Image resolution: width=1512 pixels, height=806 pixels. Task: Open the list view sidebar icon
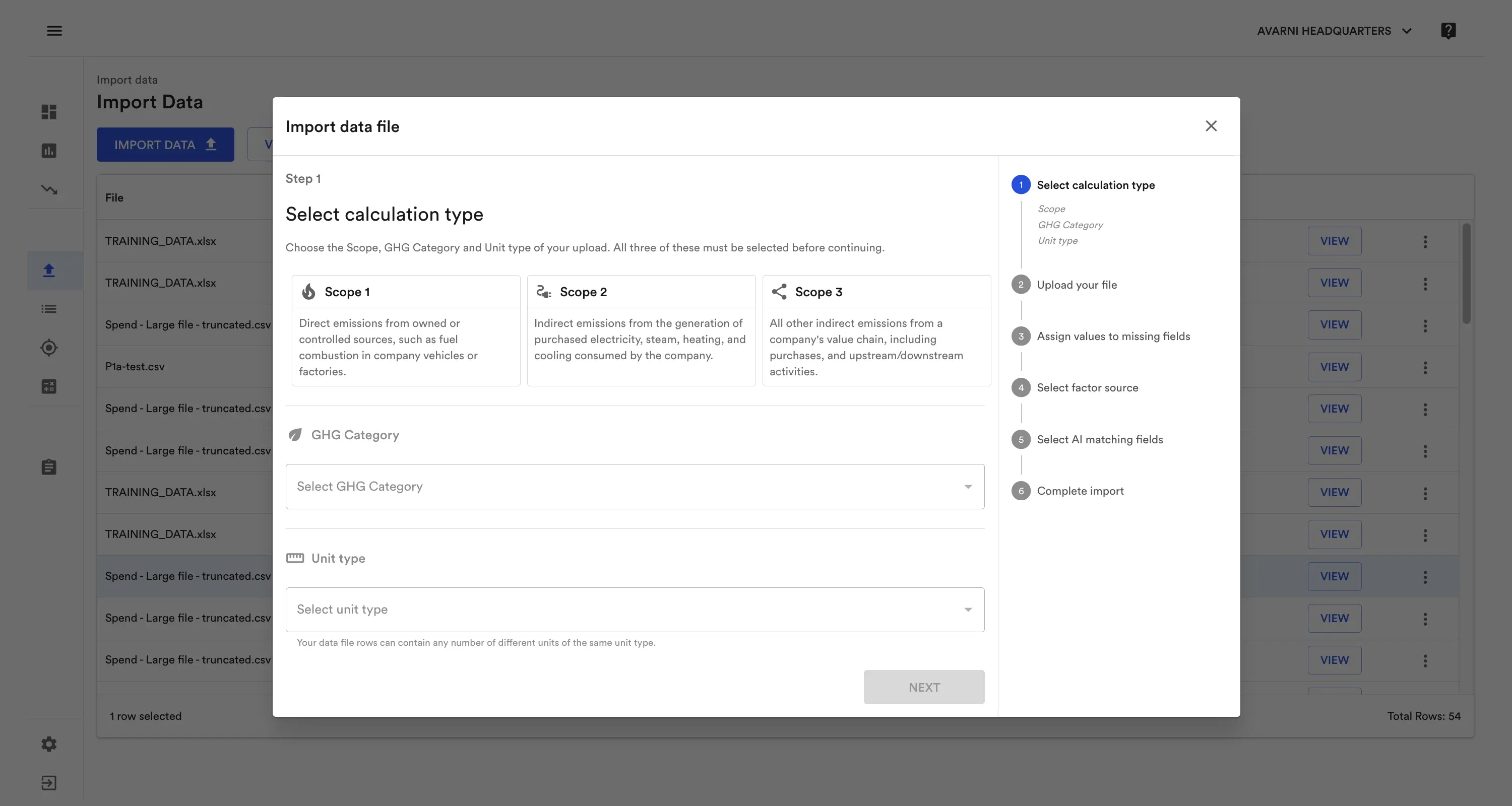coord(49,309)
